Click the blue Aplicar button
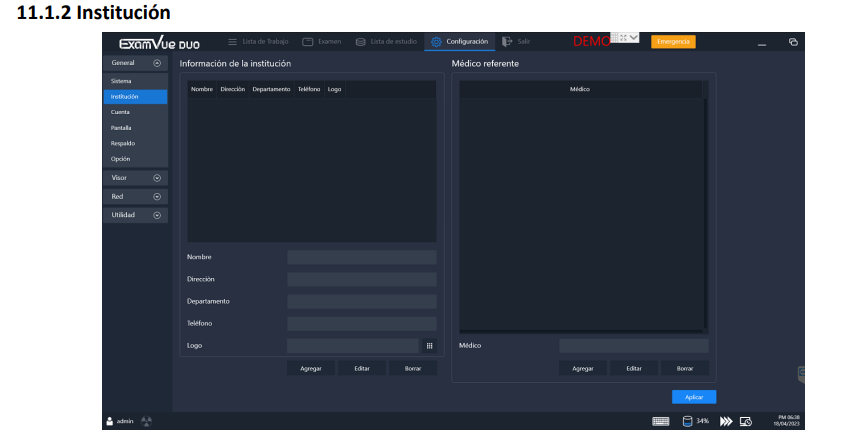This screenshot has width=861, height=445. [x=694, y=397]
